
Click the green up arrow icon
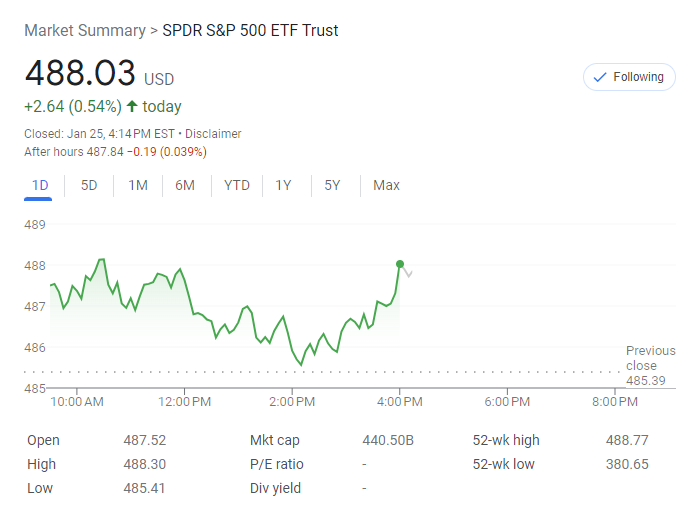[x=132, y=106]
